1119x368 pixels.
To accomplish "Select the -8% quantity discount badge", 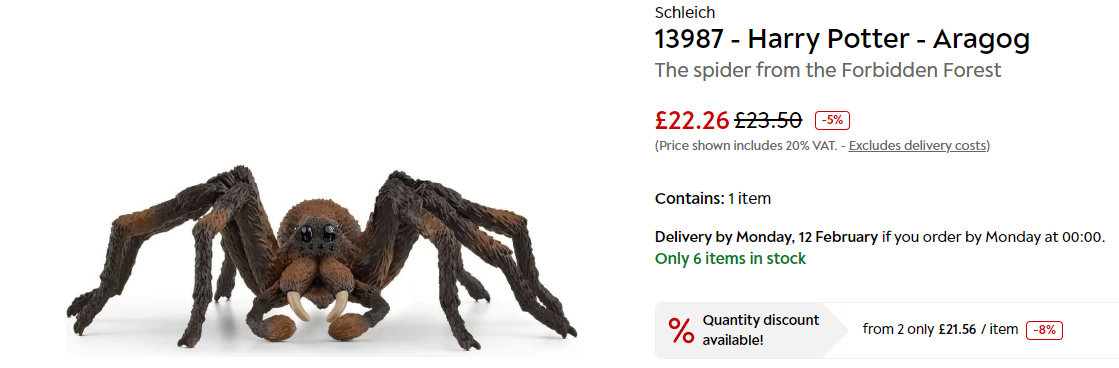I will [1044, 330].
